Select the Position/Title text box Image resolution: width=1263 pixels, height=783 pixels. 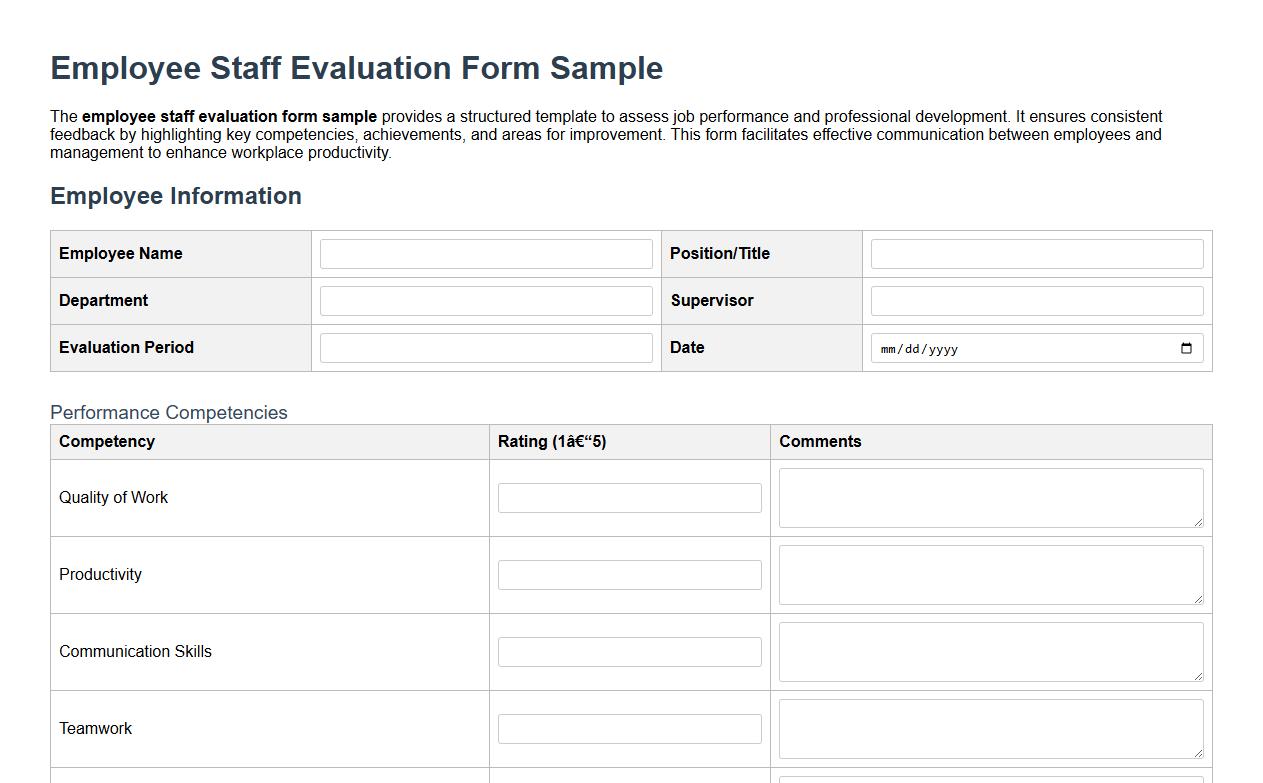click(x=1036, y=253)
